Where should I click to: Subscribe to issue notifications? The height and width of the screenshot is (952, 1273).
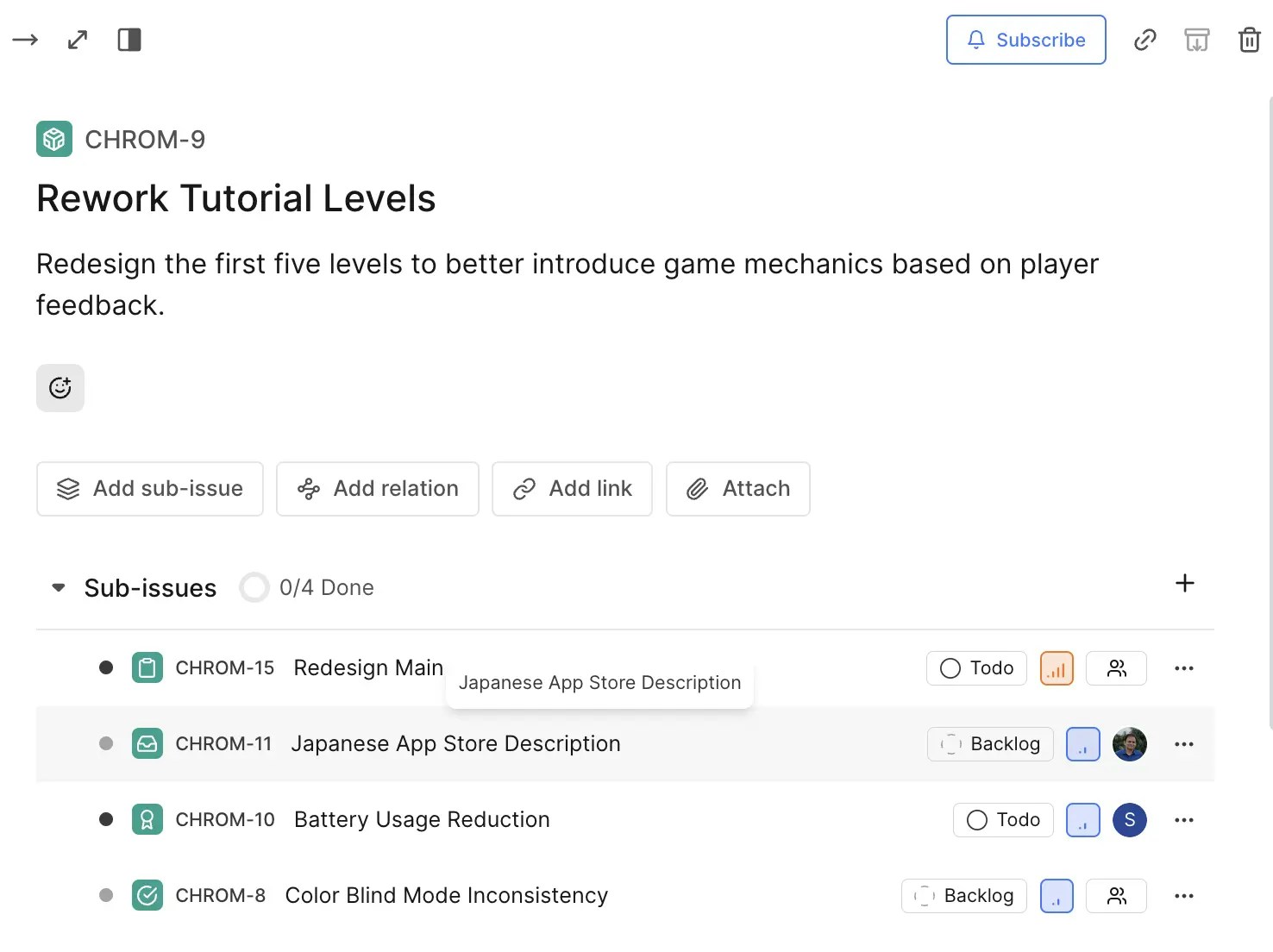point(1025,40)
